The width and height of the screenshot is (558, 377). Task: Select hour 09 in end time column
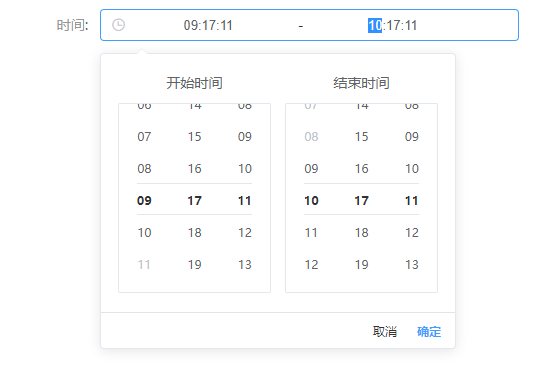point(311,168)
